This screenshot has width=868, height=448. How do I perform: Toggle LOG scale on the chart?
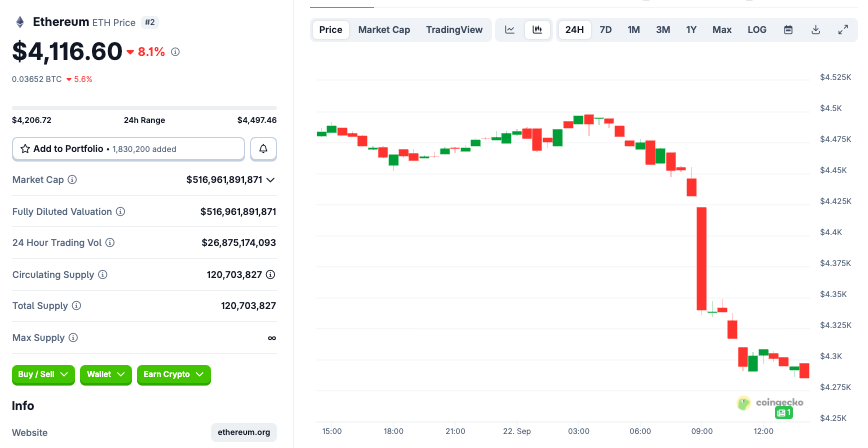(x=757, y=30)
